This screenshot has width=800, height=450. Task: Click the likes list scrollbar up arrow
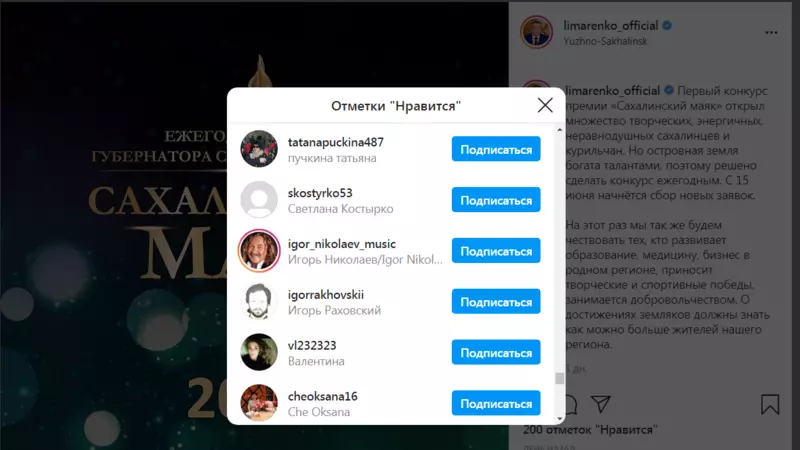560,130
